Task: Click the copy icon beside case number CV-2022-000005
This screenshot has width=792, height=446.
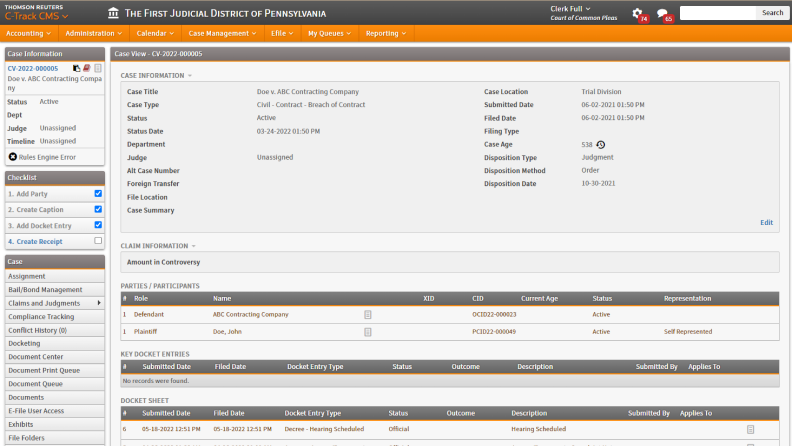Action: (x=77, y=68)
